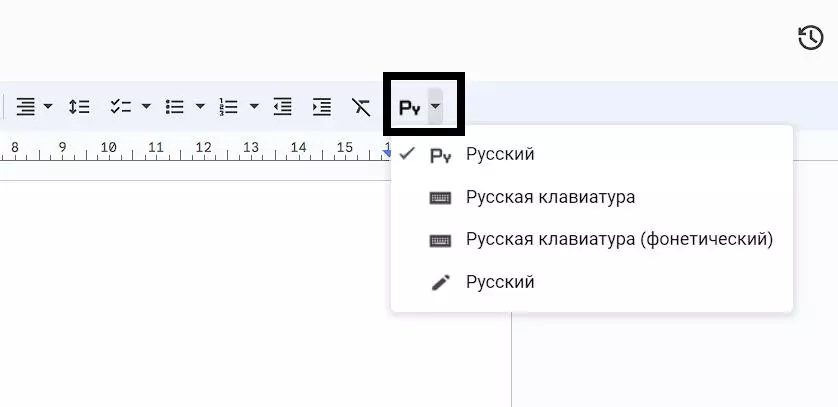Choose Русская клавиатура (фонетический) option
The image size is (838, 407).
coord(619,240)
